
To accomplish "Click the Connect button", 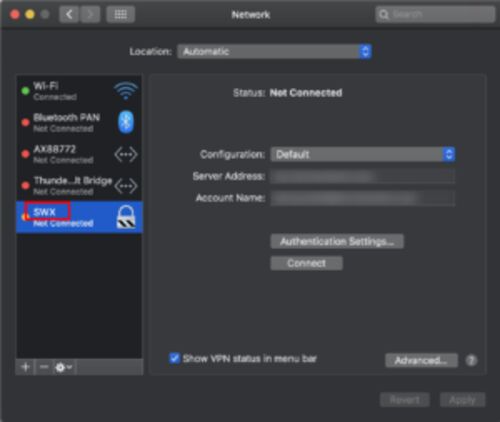I will tap(306, 263).
